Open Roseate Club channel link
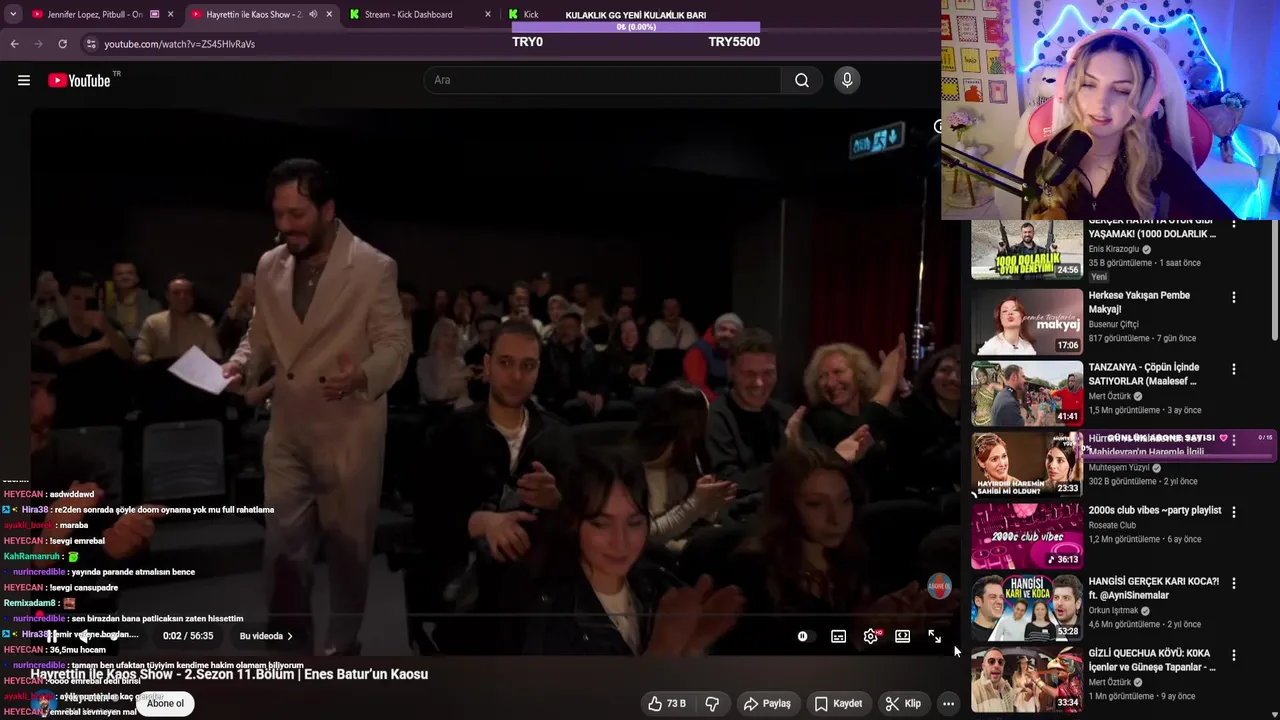The height and width of the screenshot is (720, 1280). [1112, 525]
